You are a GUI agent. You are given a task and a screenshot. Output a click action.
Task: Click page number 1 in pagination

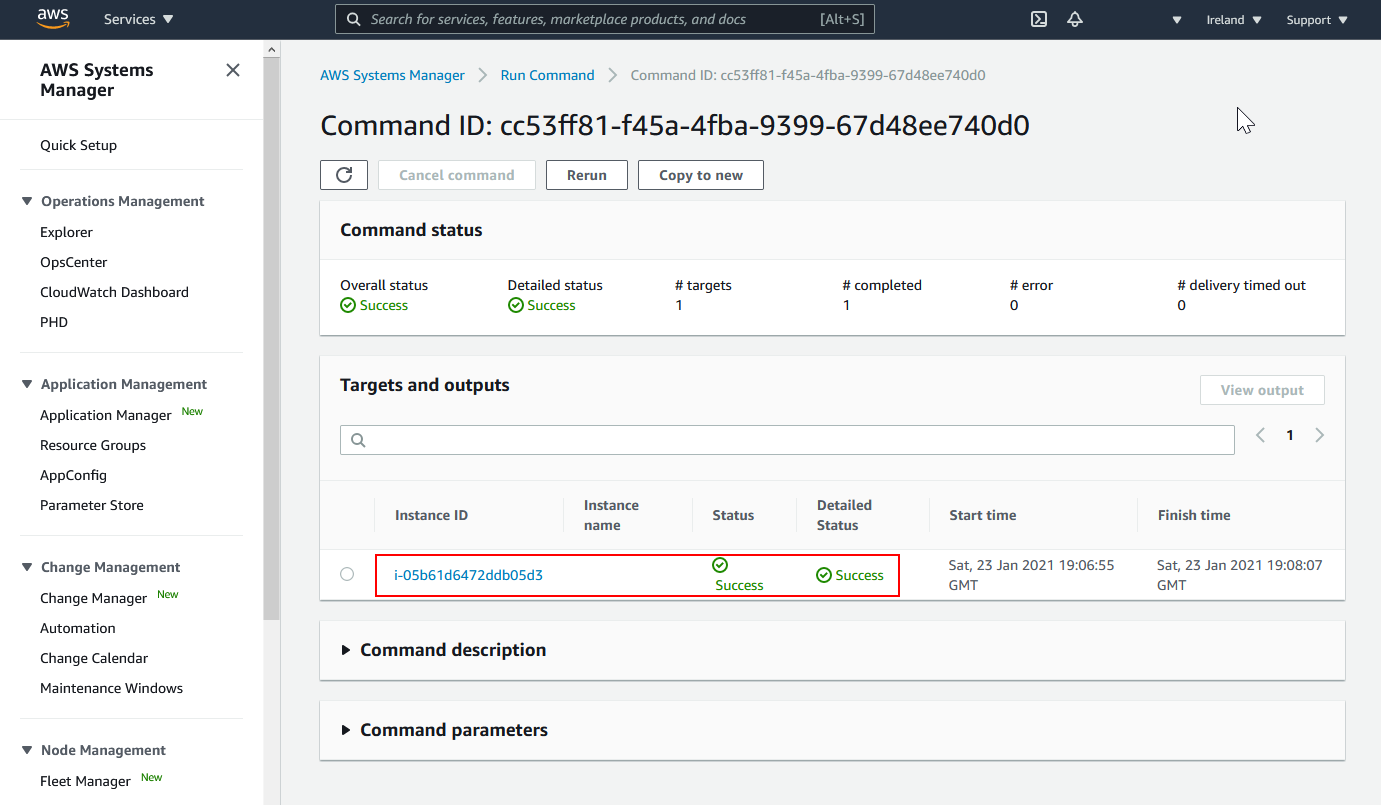1290,435
